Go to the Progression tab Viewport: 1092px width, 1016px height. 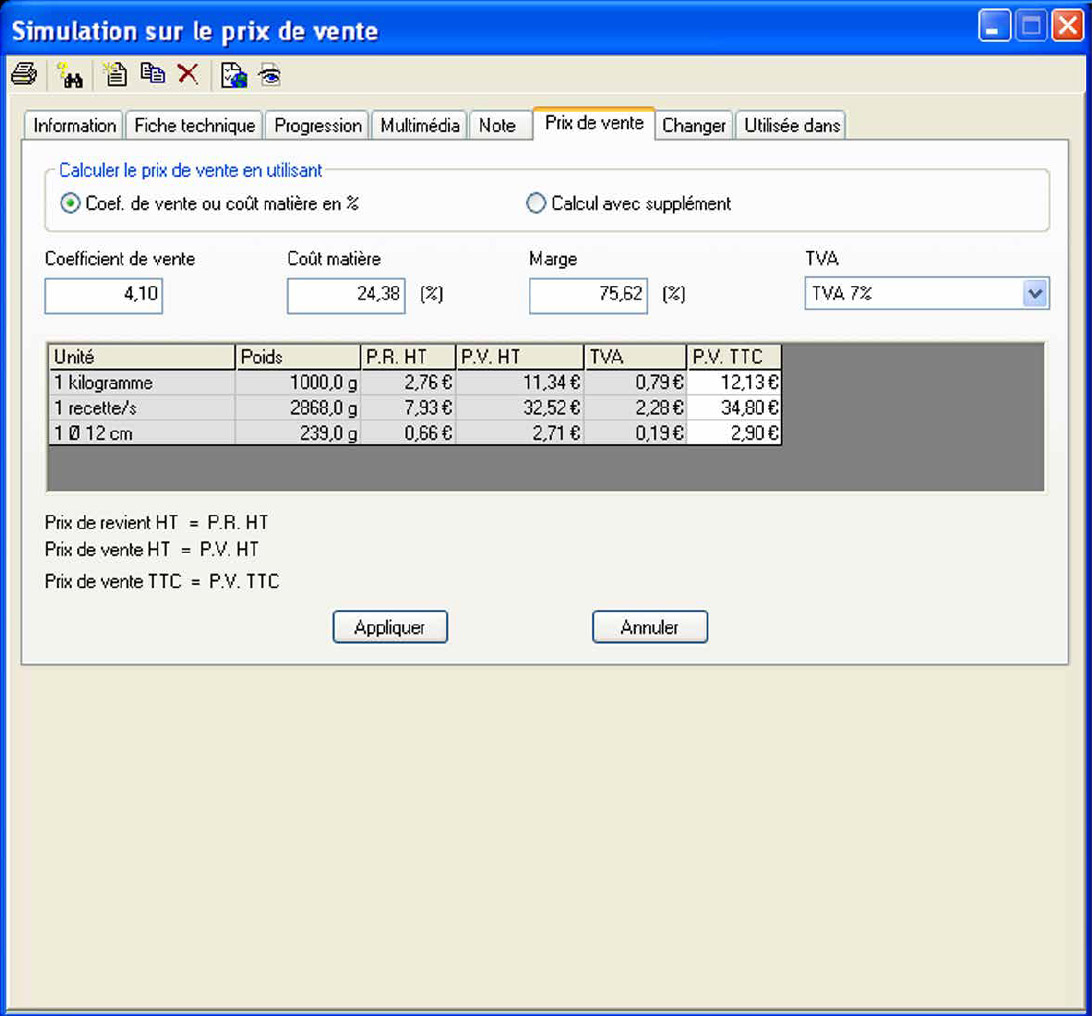(318, 125)
